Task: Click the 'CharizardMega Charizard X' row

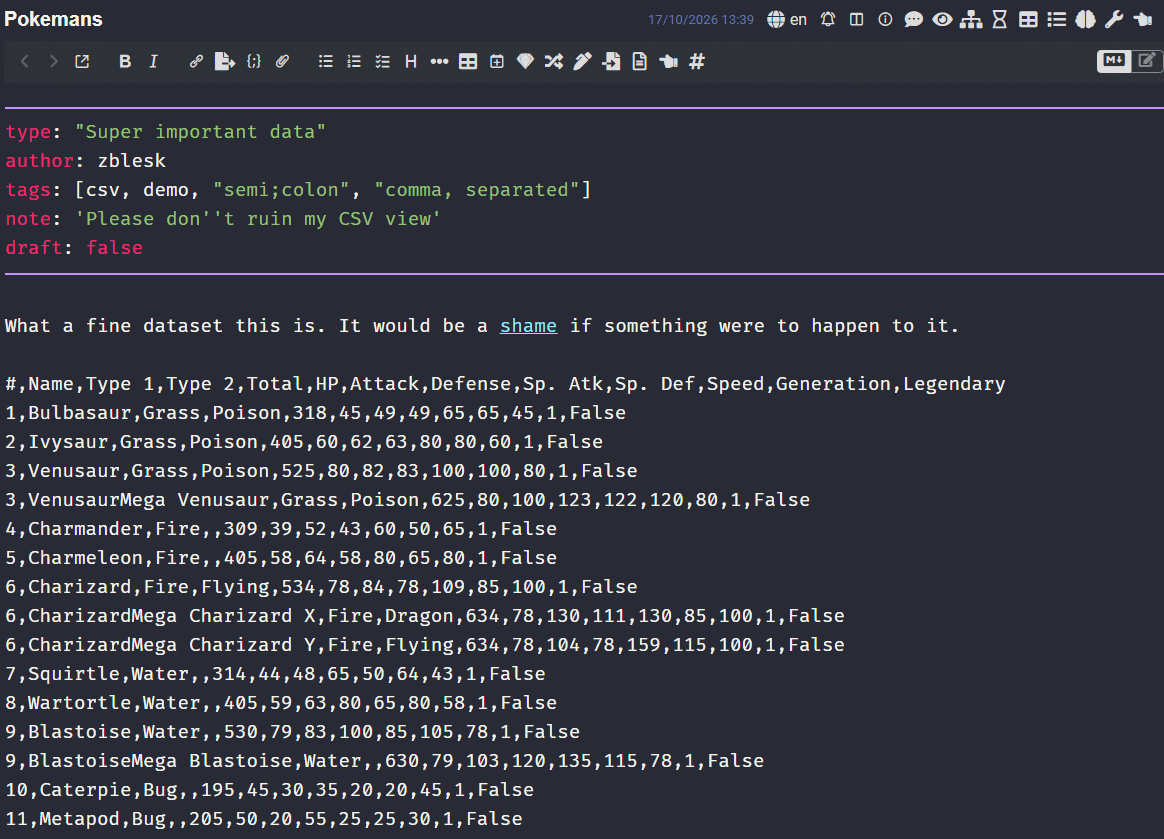Action: (425, 616)
